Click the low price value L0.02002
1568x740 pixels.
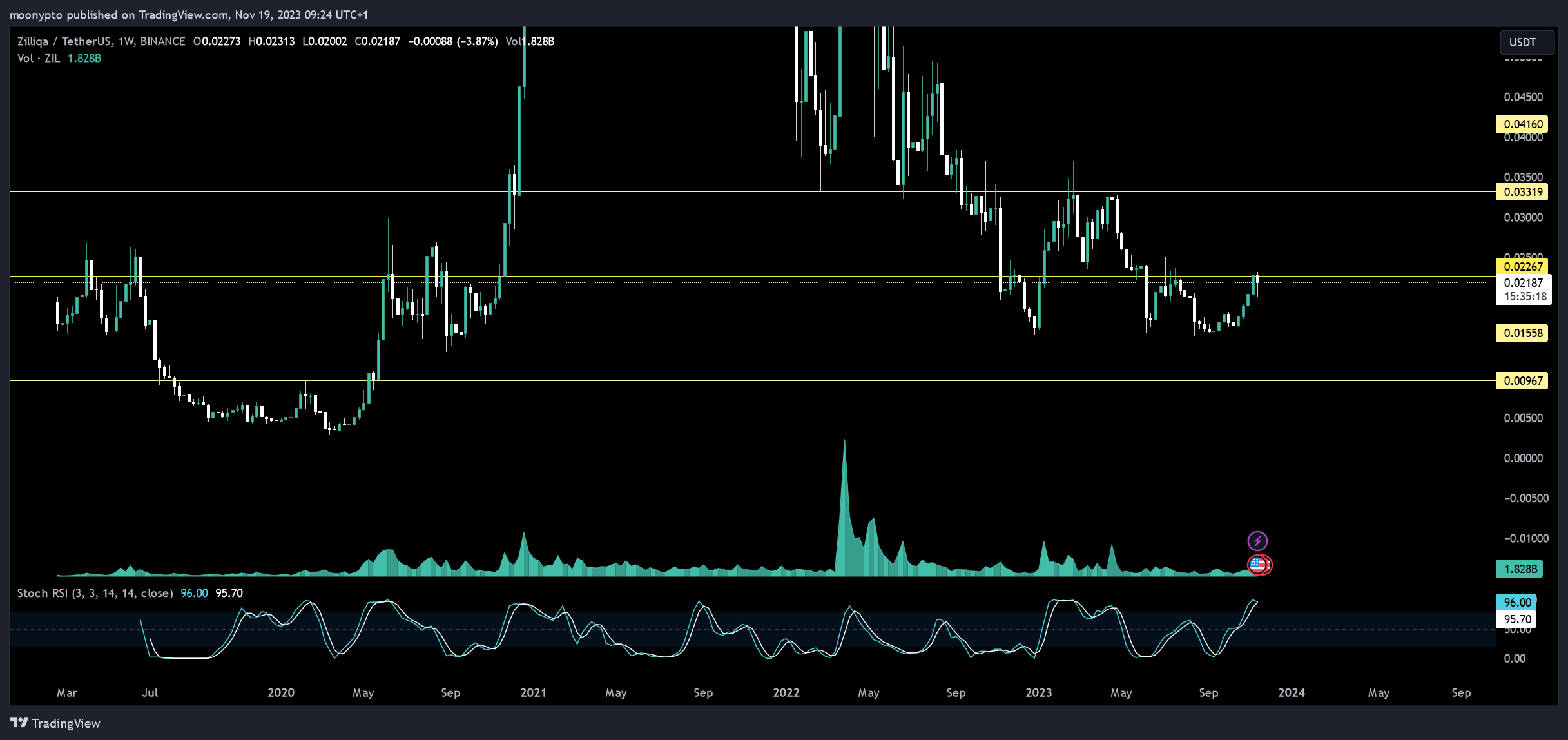[x=325, y=41]
